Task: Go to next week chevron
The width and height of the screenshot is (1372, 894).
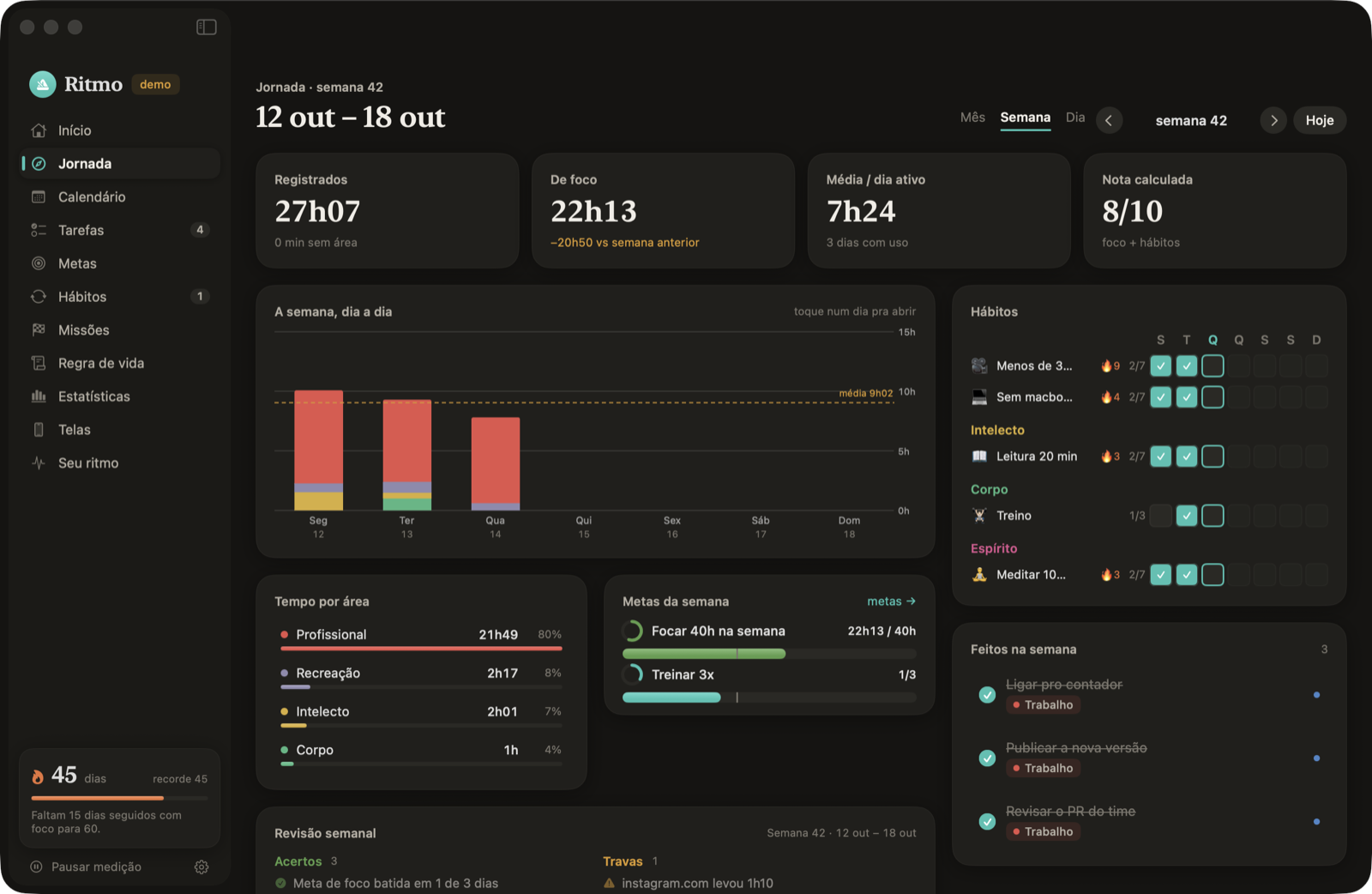Action: [1273, 121]
